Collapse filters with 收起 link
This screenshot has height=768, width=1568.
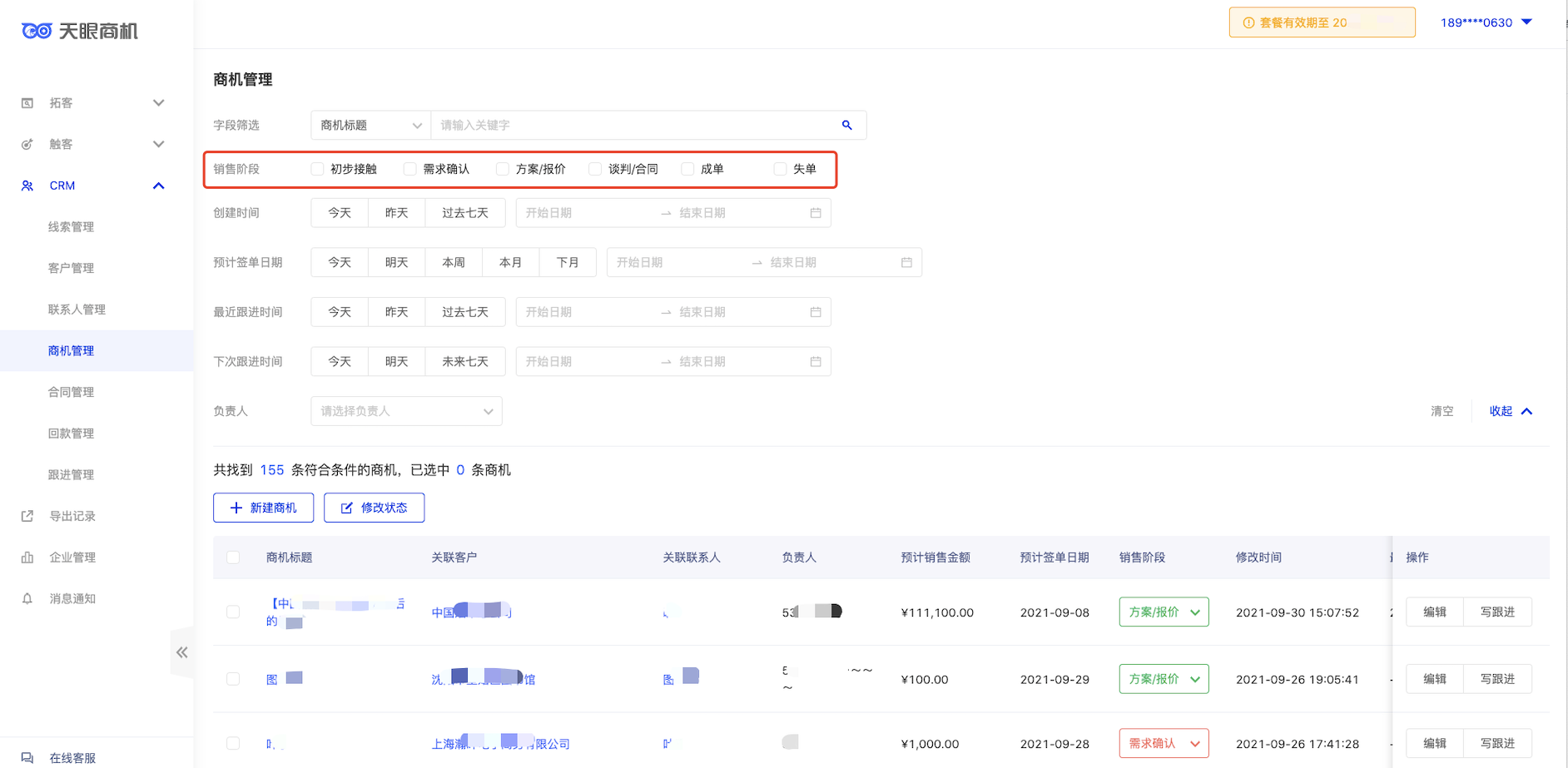point(1511,411)
